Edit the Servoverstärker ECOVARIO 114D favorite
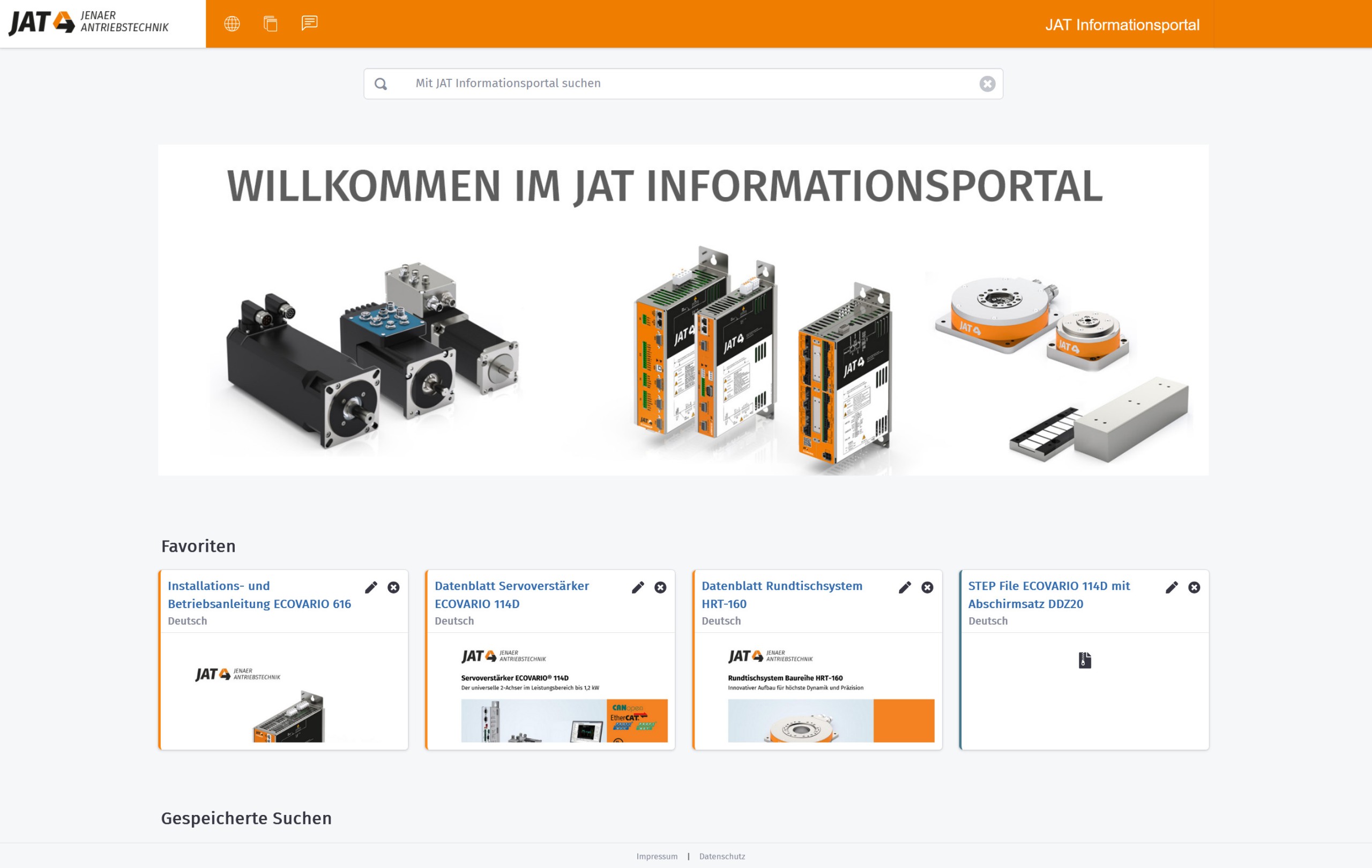Screen dimensions: 1372x868 [638, 587]
